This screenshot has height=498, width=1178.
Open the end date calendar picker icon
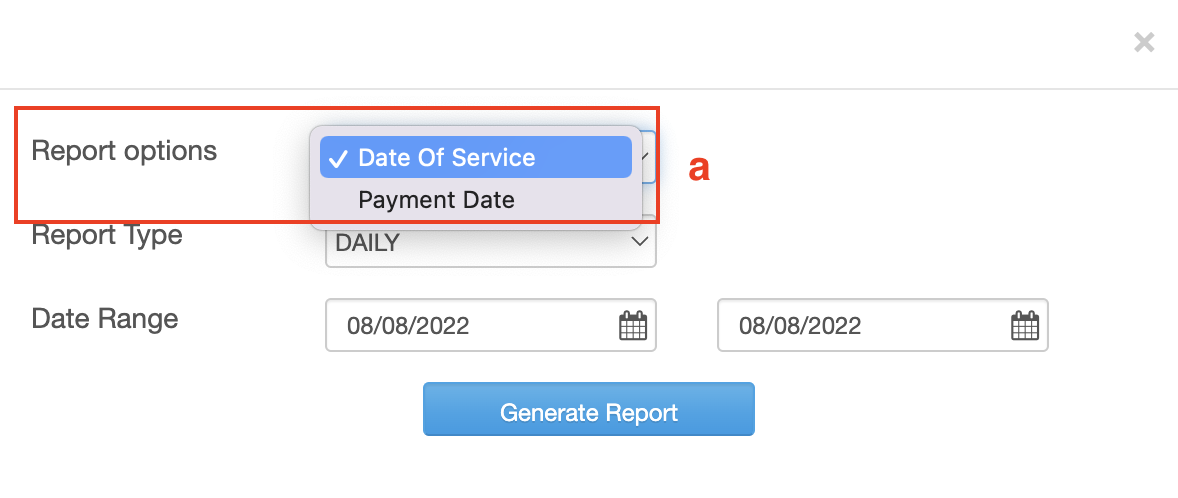[1025, 326]
